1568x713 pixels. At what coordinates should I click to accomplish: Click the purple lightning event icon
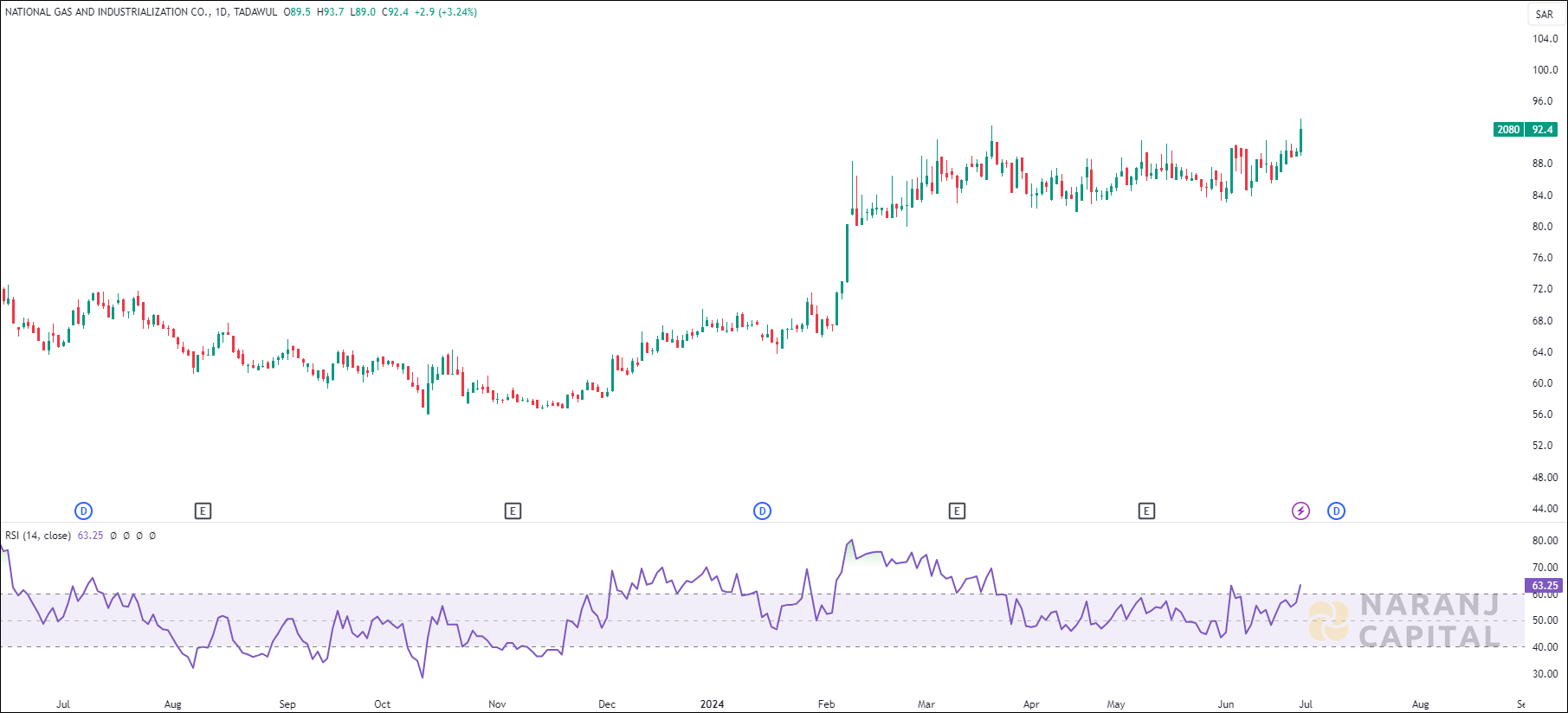tap(1300, 511)
